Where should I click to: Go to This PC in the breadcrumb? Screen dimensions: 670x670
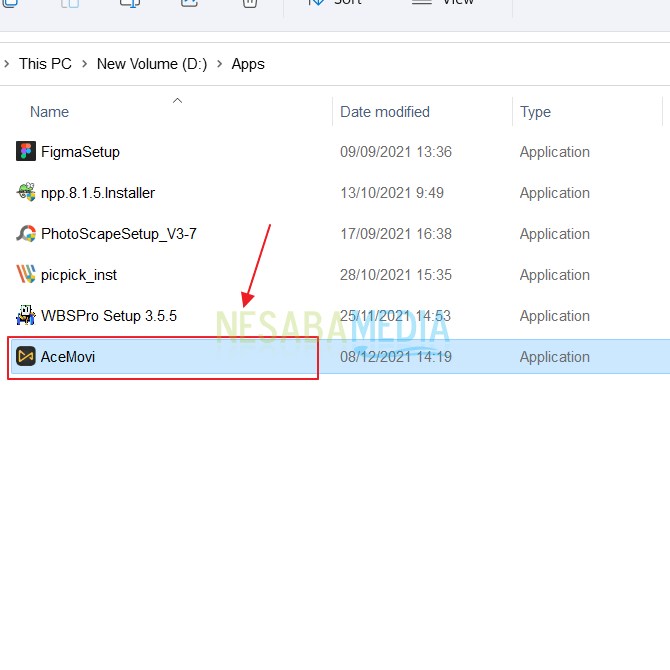(x=45, y=64)
